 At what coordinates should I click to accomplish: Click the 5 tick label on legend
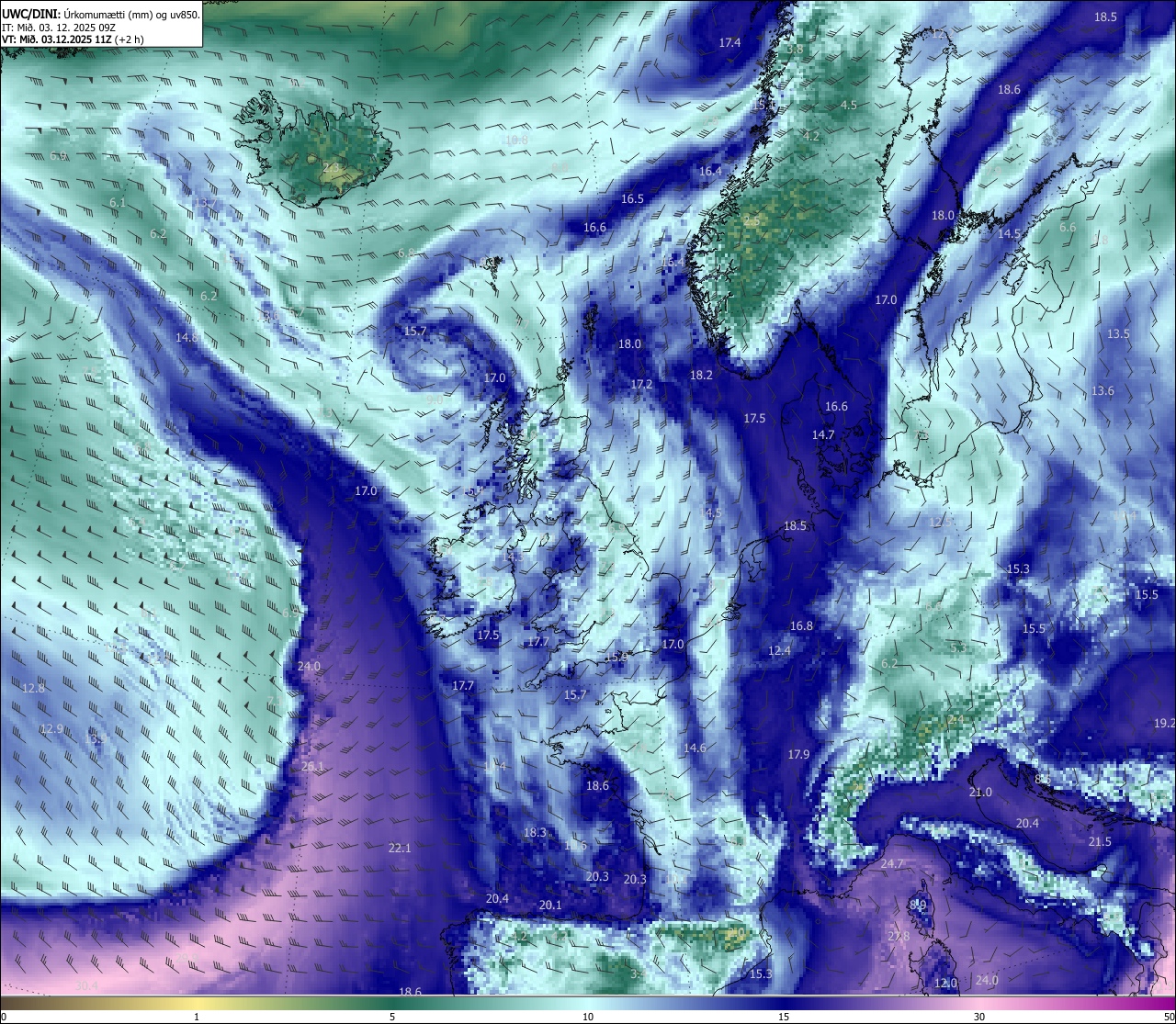[x=392, y=1017]
